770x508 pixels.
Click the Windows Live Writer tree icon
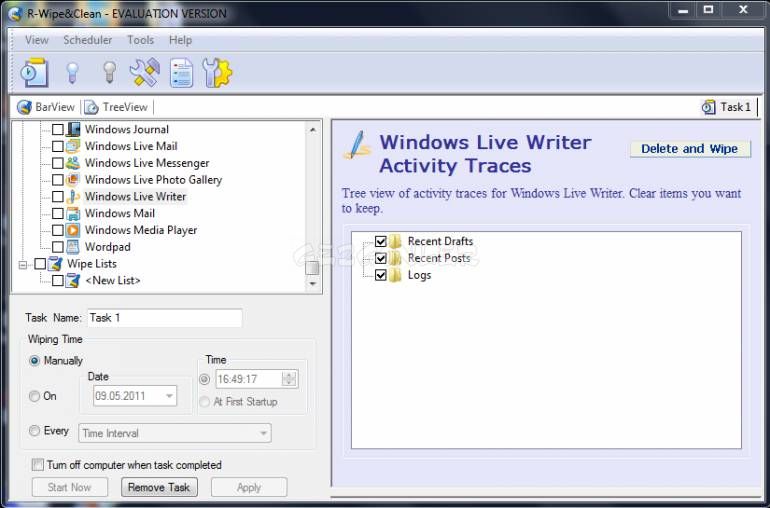coord(73,197)
